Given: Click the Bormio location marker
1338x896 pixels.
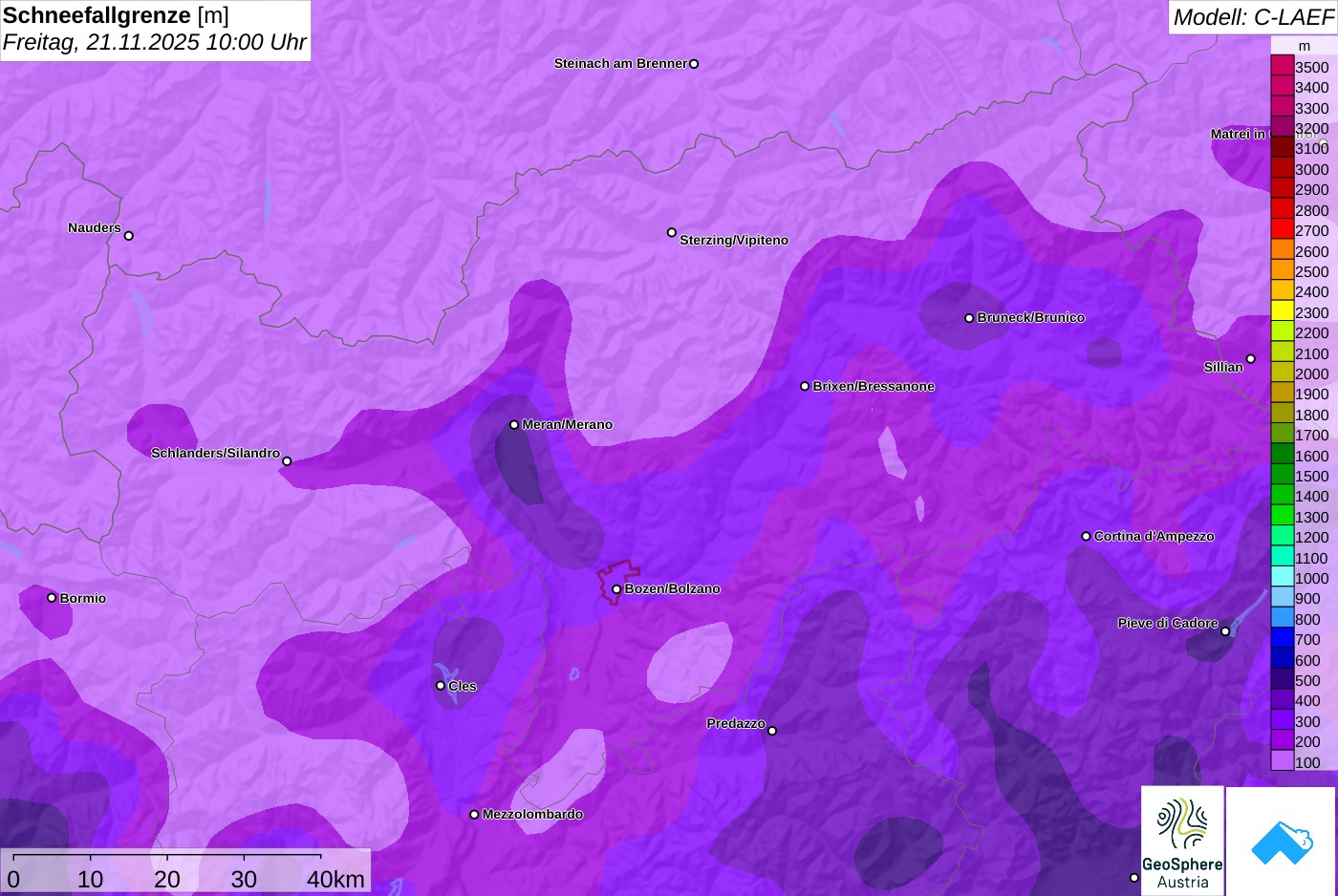Looking at the screenshot, I should point(52,598).
